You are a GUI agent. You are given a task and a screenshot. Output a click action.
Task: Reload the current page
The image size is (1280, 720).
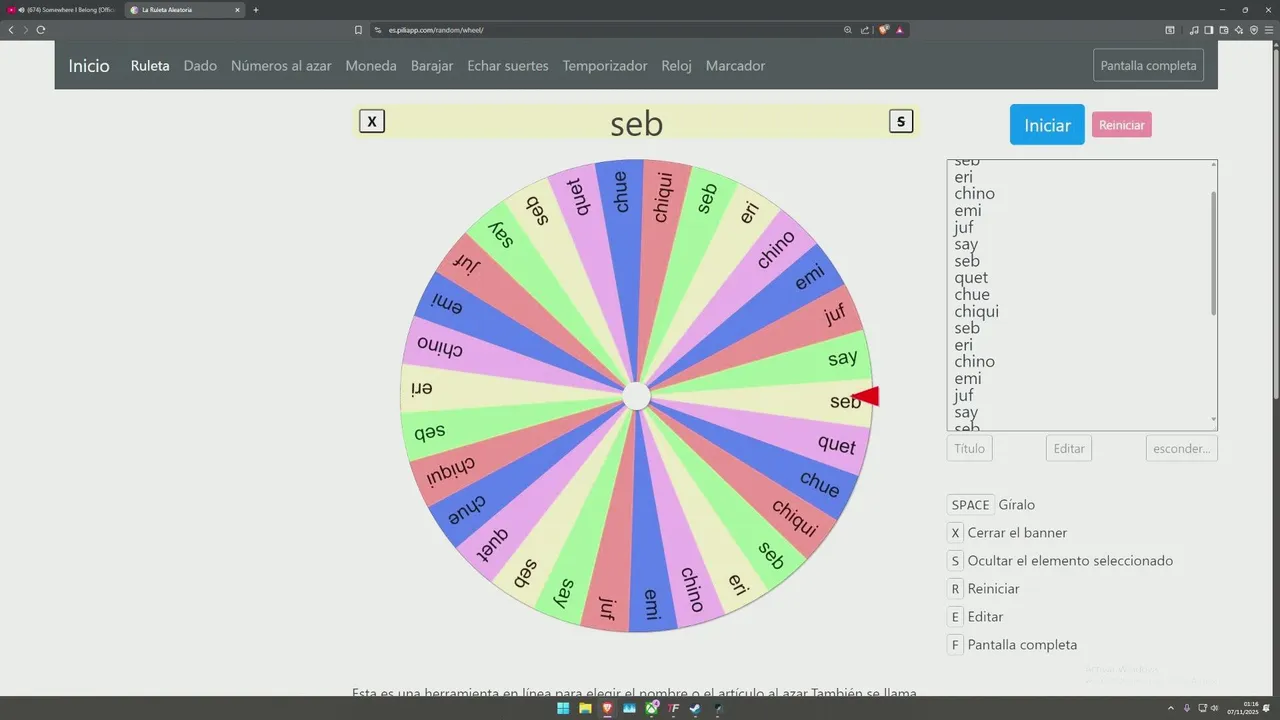click(x=41, y=30)
